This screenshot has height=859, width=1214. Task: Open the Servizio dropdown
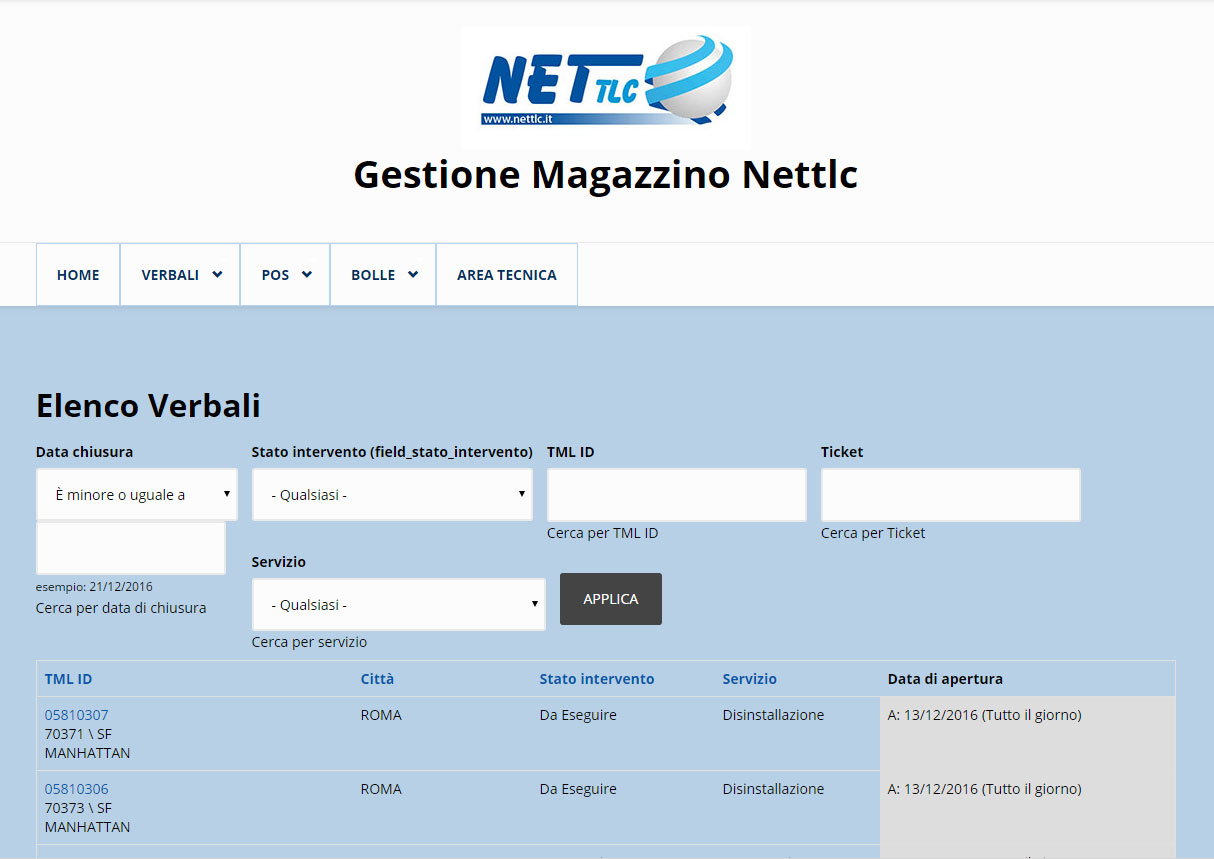coord(399,604)
